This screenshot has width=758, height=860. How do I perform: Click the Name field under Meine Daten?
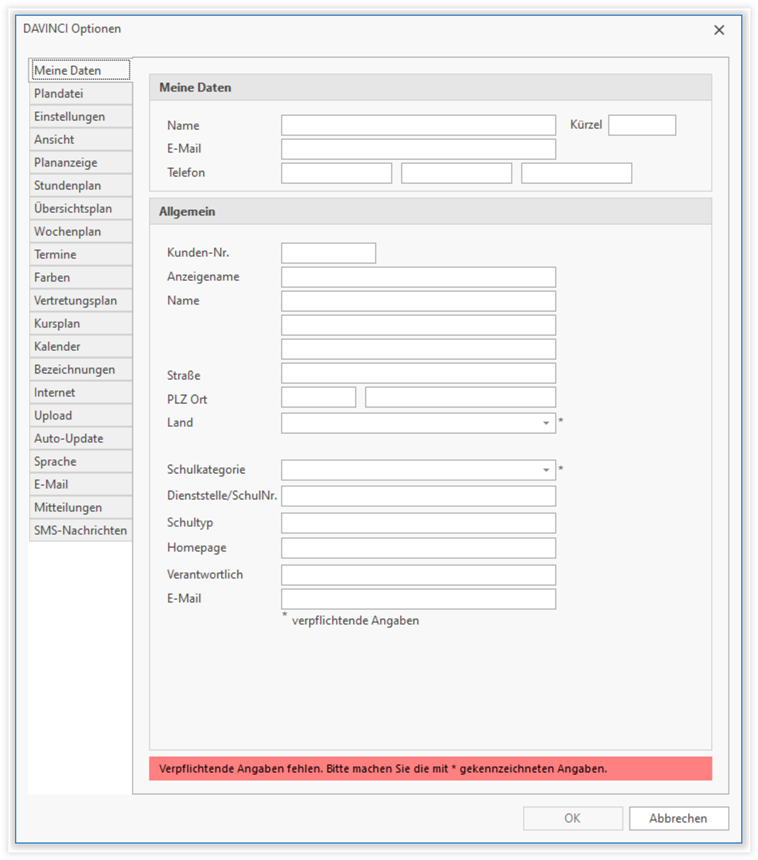coord(418,125)
